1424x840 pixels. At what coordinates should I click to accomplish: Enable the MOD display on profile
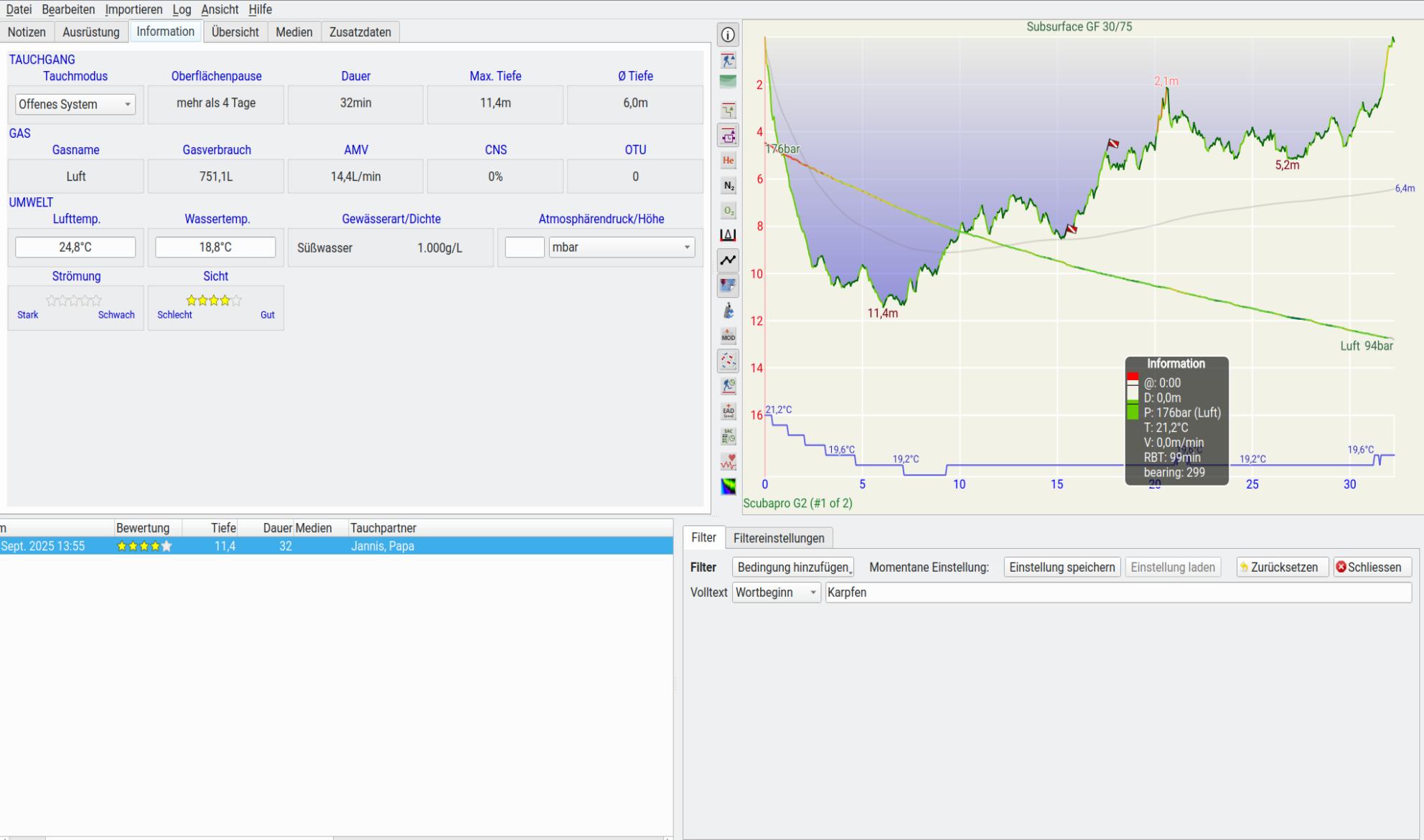728,336
